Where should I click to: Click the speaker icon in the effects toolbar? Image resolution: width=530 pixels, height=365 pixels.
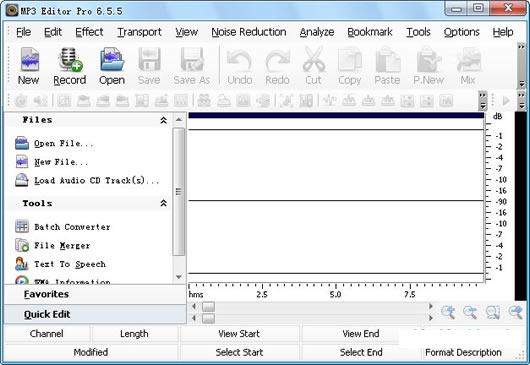click(40, 100)
